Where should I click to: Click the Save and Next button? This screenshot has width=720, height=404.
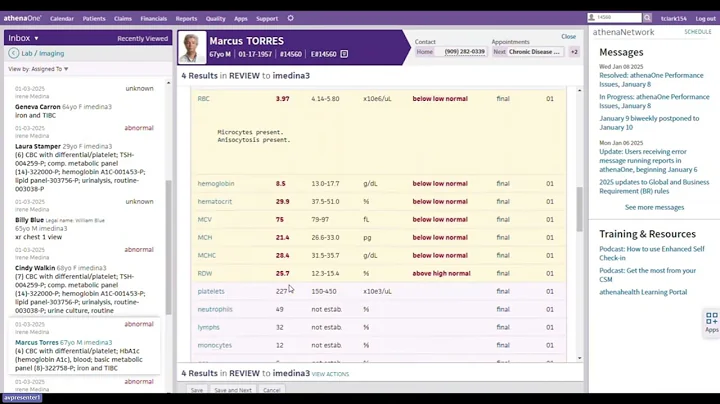tap(233, 390)
